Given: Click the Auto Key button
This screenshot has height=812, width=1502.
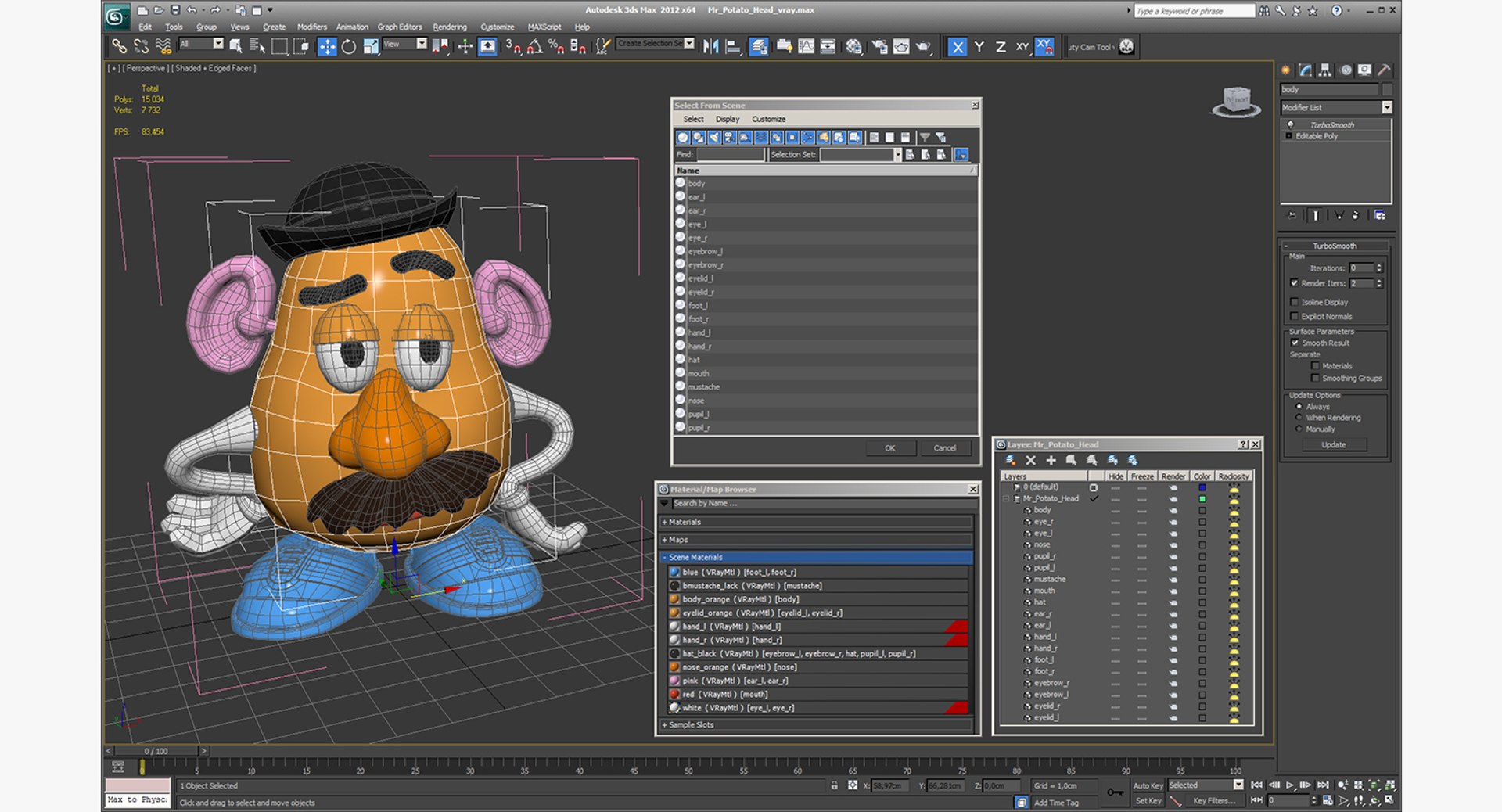Looking at the screenshot, I should (1148, 785).
